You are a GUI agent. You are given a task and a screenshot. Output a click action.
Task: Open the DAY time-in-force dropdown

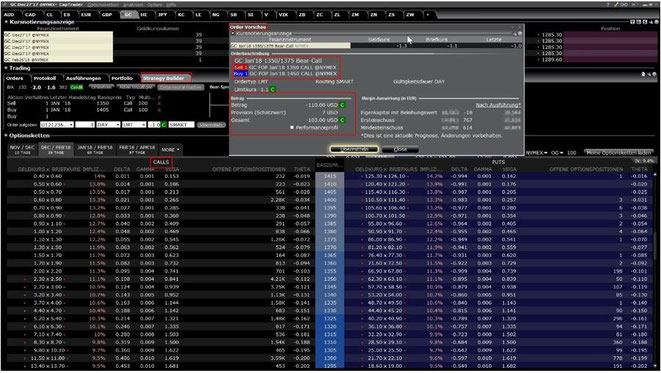point(108,125)
